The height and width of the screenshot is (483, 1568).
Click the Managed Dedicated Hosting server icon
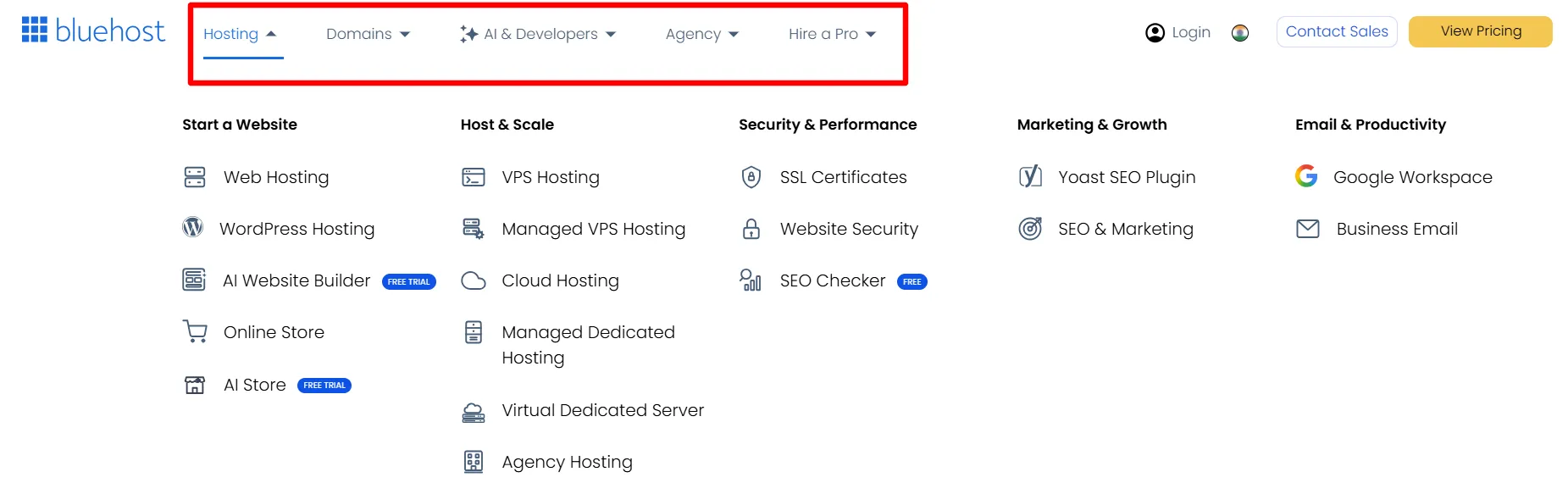[474, 332]
